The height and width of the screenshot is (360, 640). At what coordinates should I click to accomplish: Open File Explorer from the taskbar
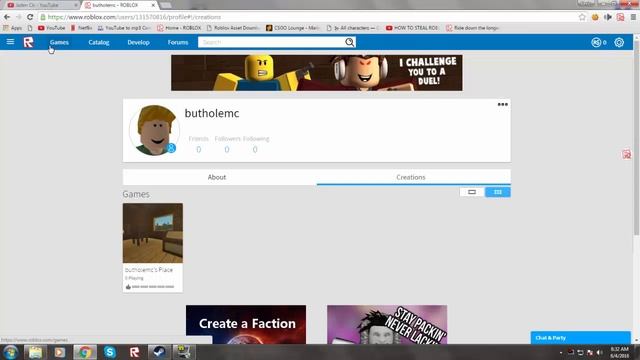point(35,352)
